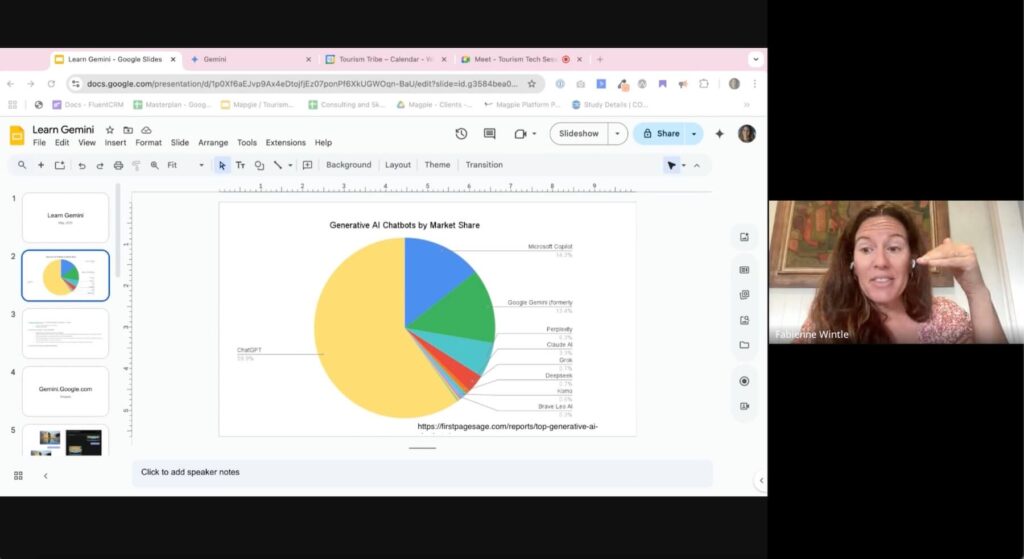The width and height of the screenshot is (1024, 559).
Task: Switch to the Gemini browser tab
Action: point(249,59)
